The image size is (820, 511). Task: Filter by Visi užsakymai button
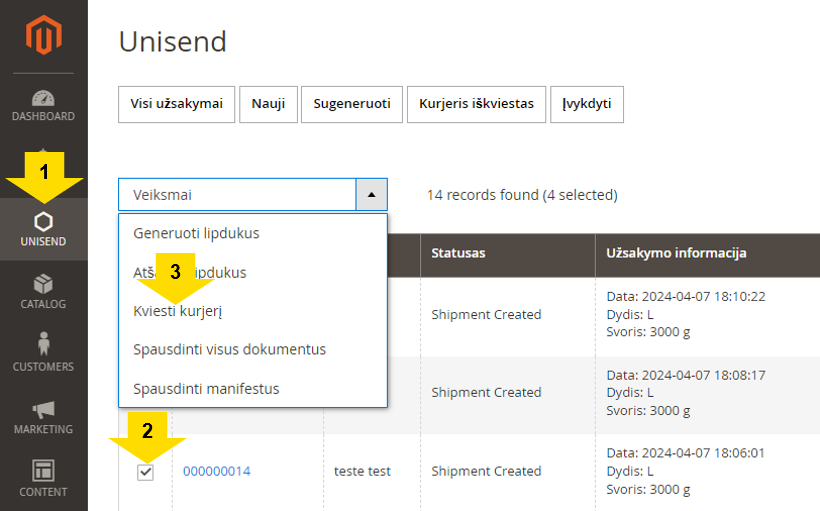click(x=177, y=104)
